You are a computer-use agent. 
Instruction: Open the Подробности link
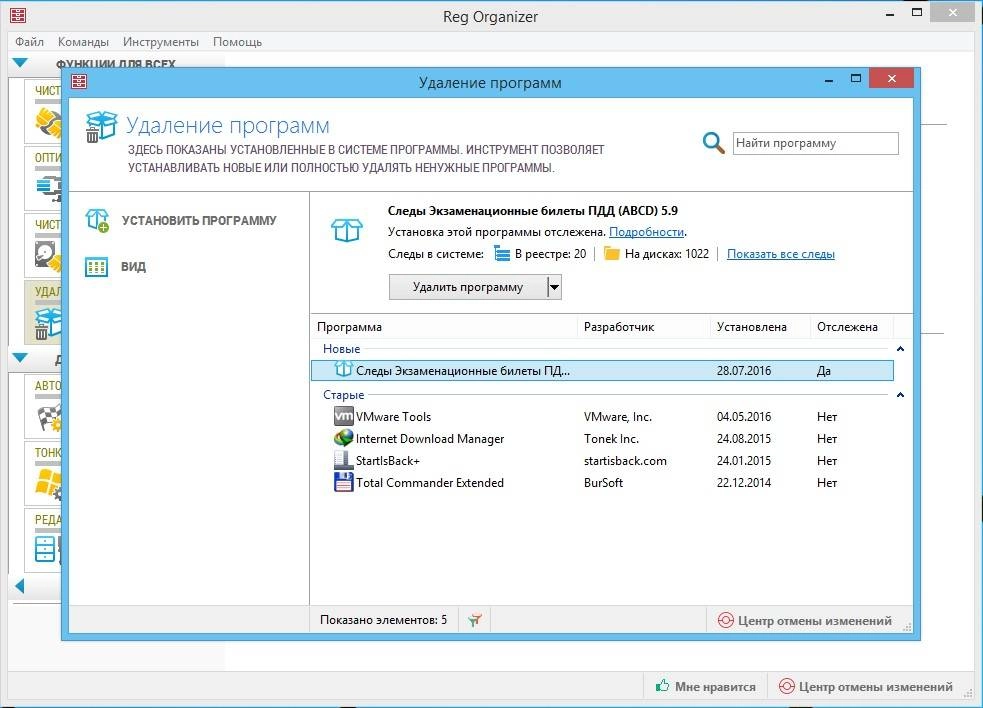646,232
